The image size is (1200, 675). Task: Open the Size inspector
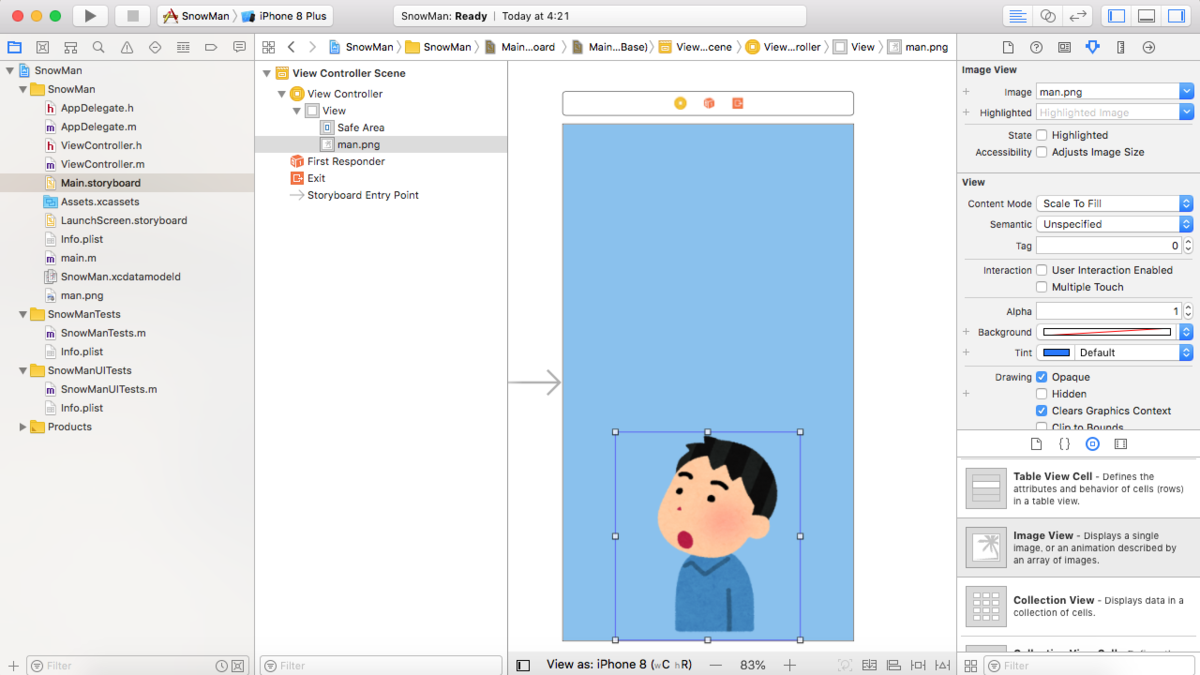click(1120, 47)
